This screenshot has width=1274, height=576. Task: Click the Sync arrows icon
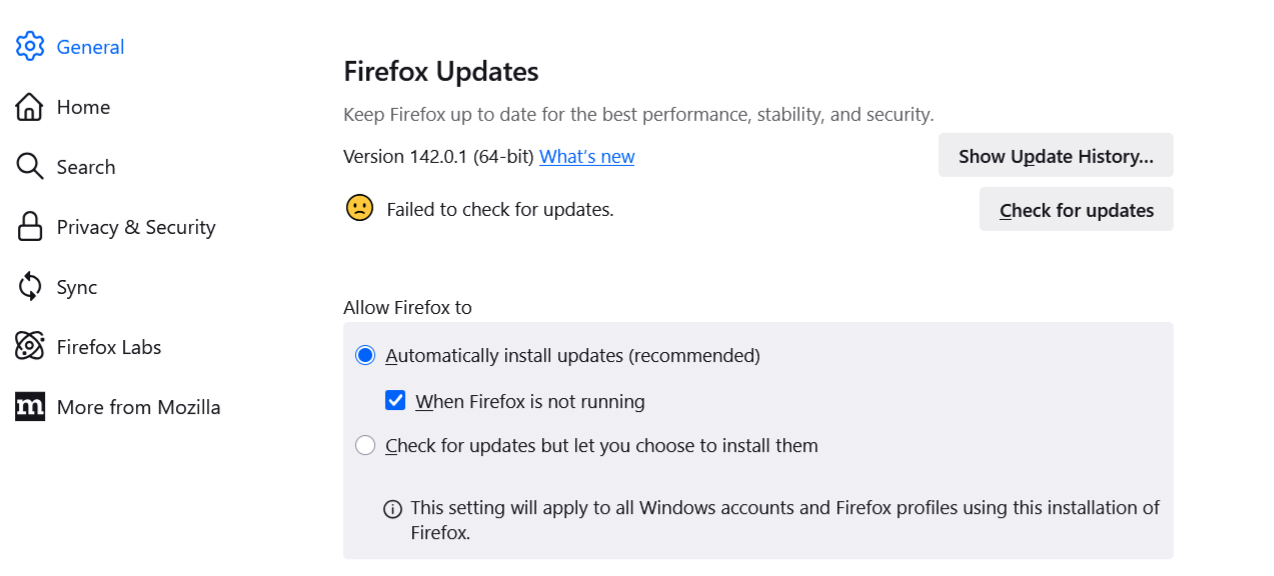[x=30, y=287]
